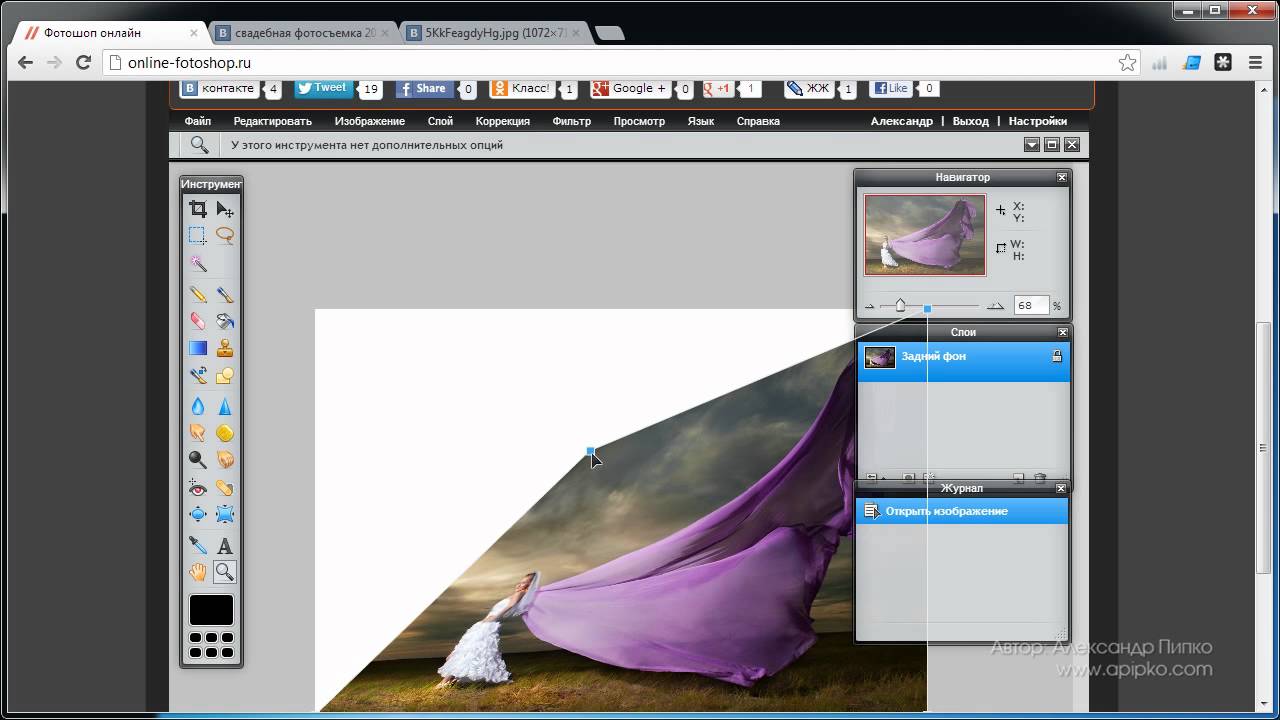Click the browser reload button
Viewport: 1280px width, 720px height.
84,63
